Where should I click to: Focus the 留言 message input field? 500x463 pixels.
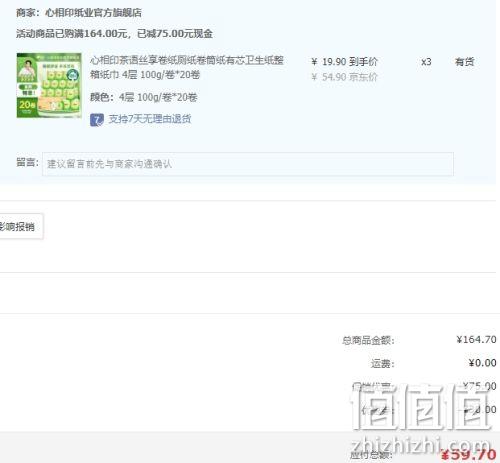(x=248, y=164)
